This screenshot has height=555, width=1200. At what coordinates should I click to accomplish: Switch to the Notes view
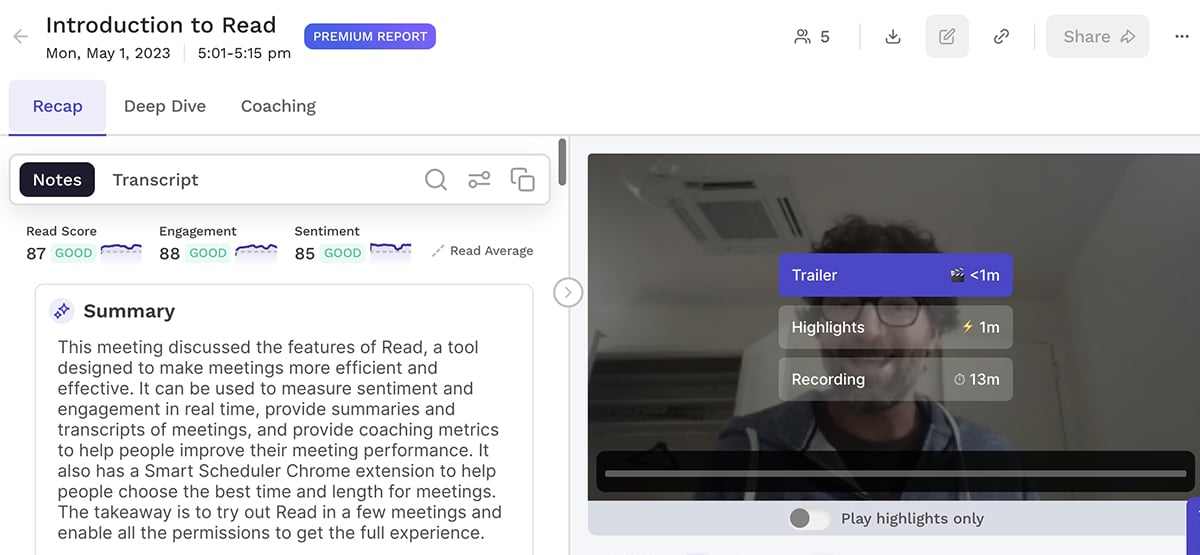pos(57,180)
